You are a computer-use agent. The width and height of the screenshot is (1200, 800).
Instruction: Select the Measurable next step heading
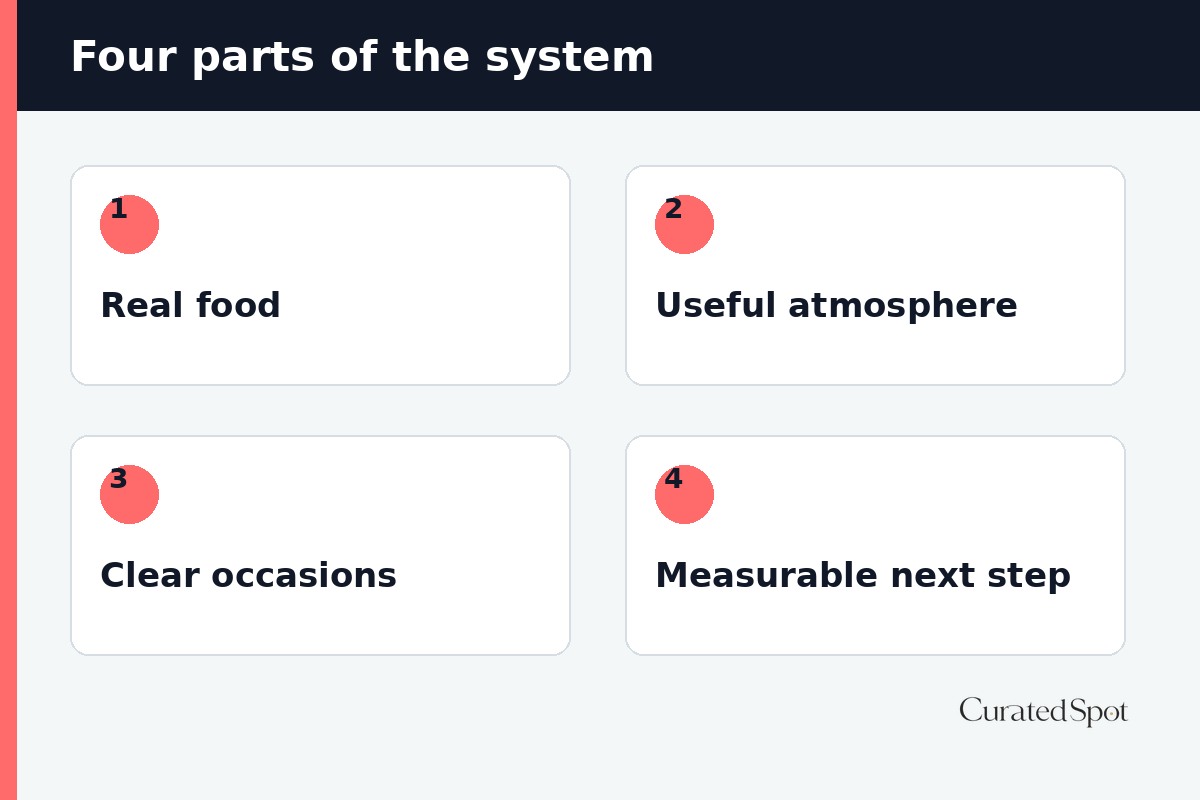pyautogui.click(x=862, y=576)
